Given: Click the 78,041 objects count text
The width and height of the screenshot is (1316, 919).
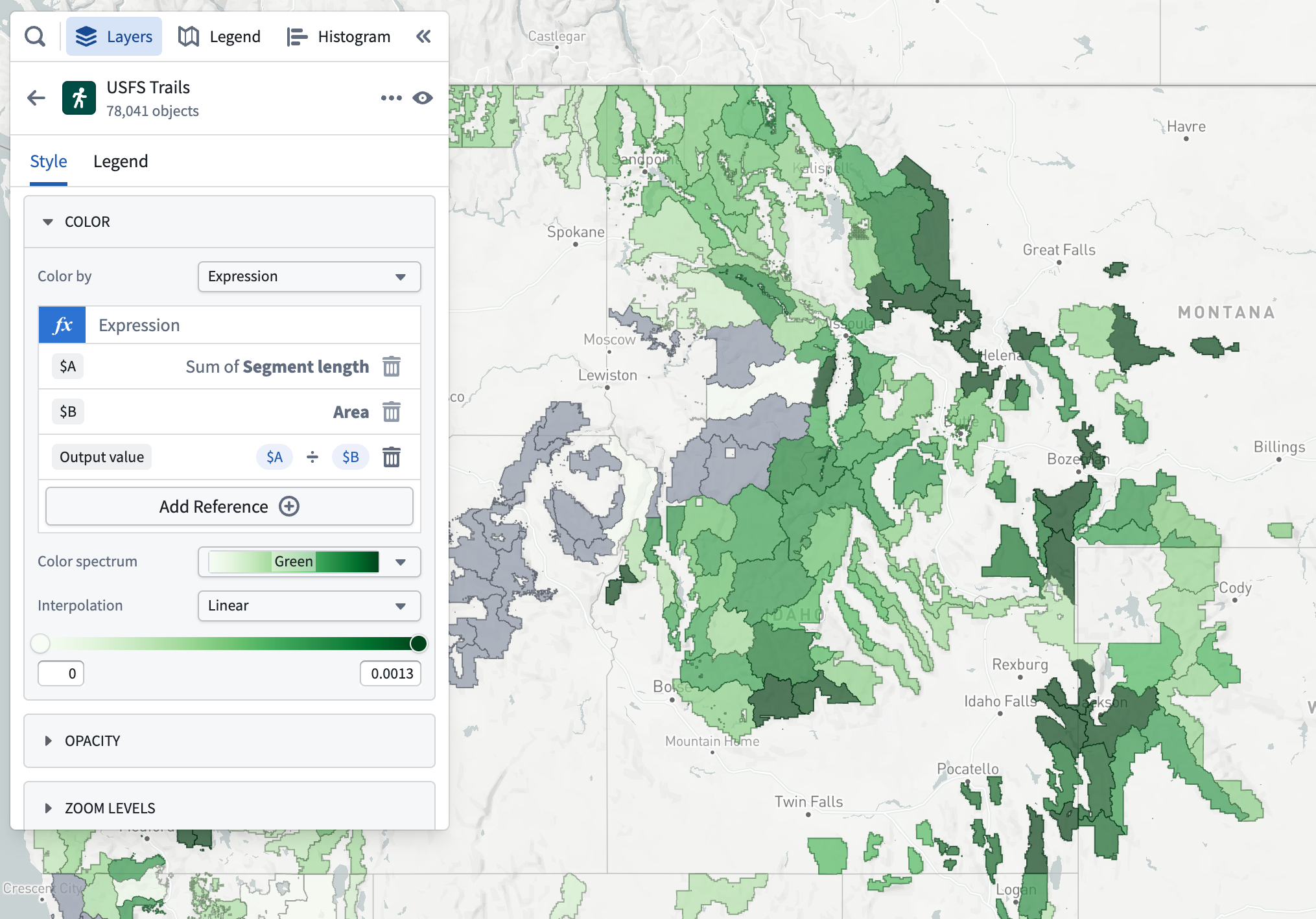Looking at the screenshot, I should click(x=153, y=111).
